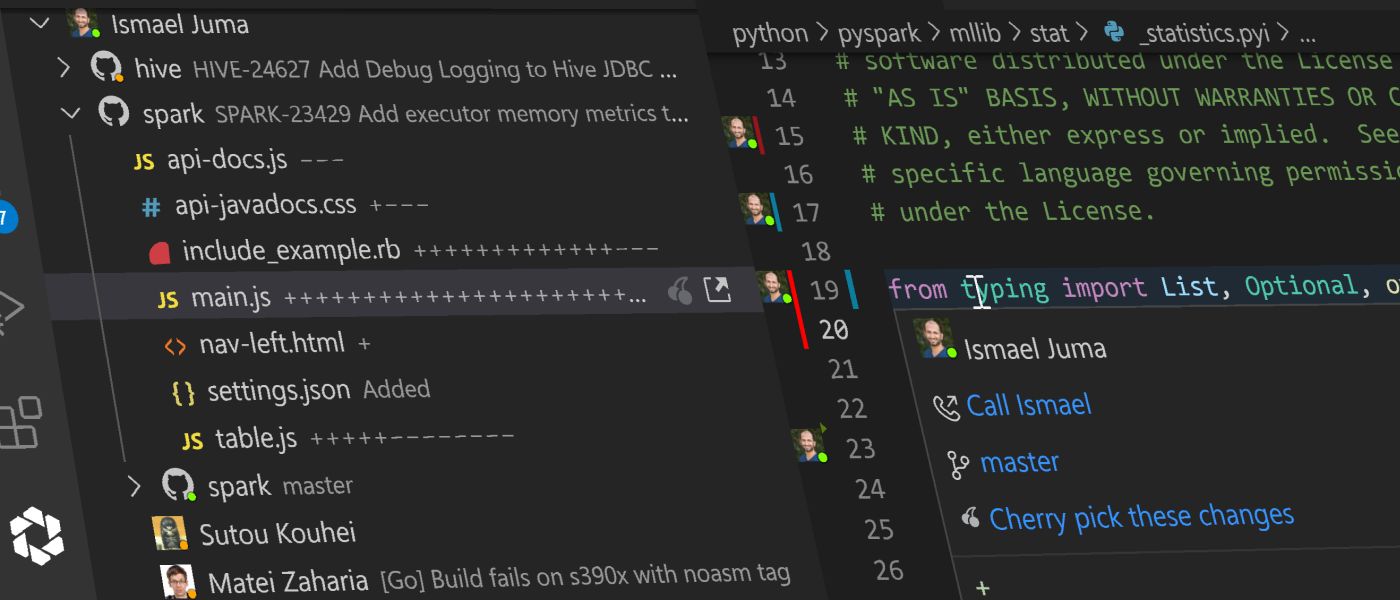1400x600 pixels.
Task: Select Cherry pick these changes in the popup
Action: coord(1140,516)
